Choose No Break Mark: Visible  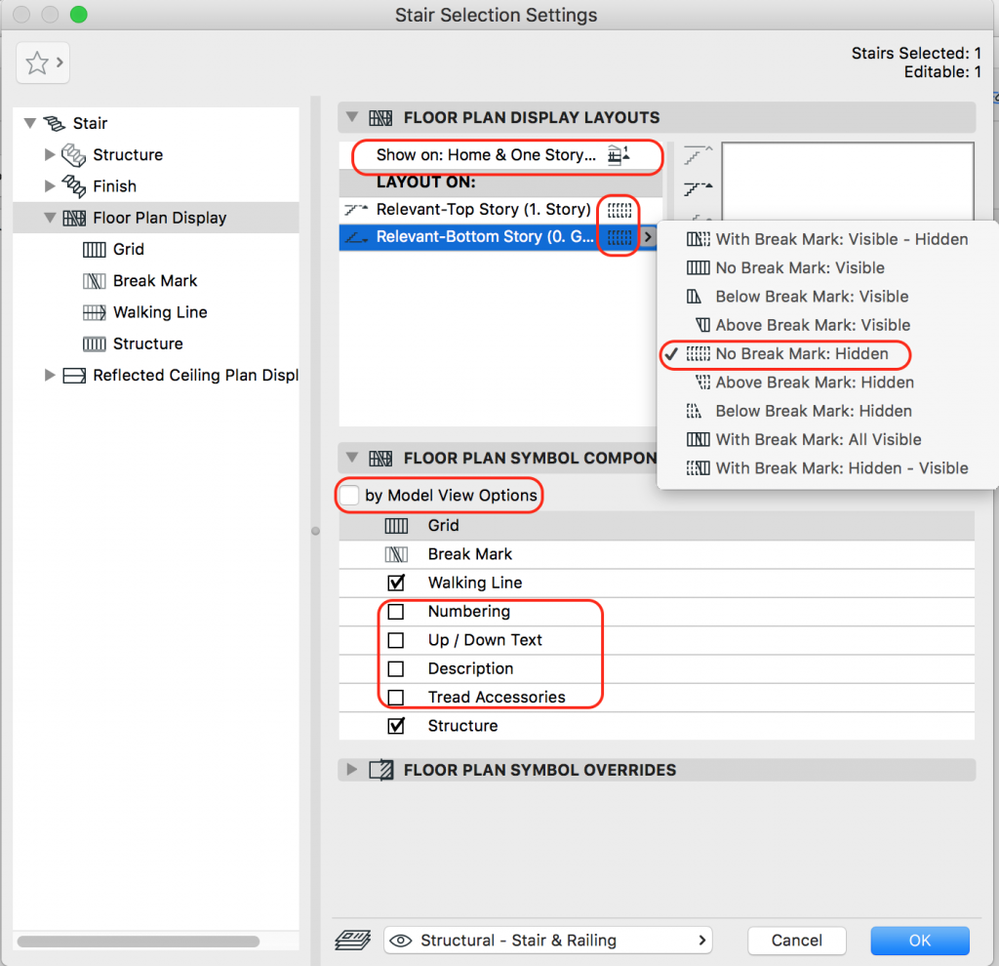pyautogui.click(x=827, y=268)
